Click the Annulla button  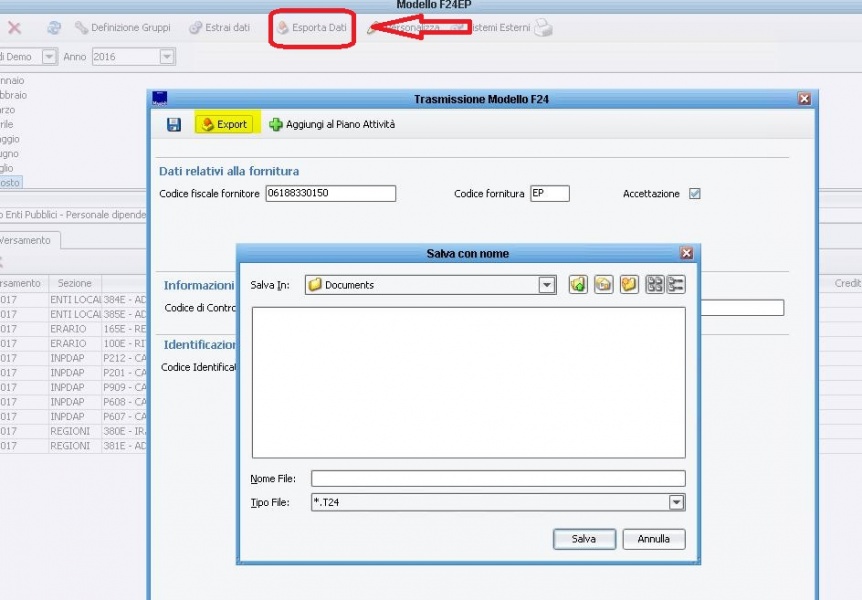654,539
